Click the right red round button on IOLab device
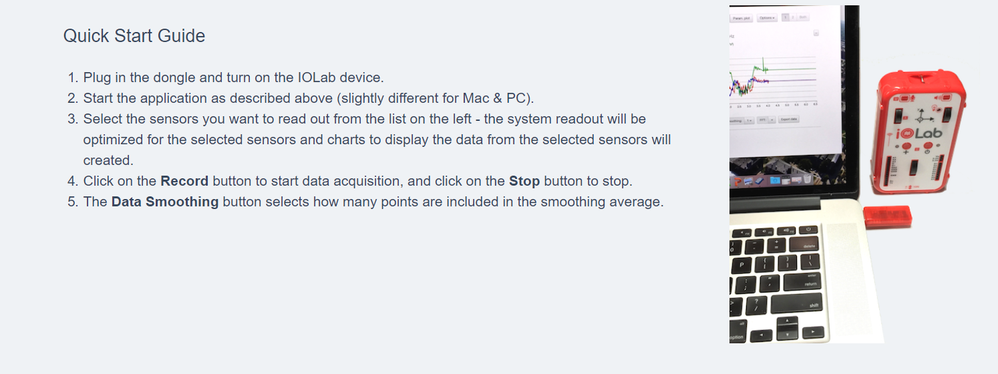998x374 pixels. pos(928,146)
